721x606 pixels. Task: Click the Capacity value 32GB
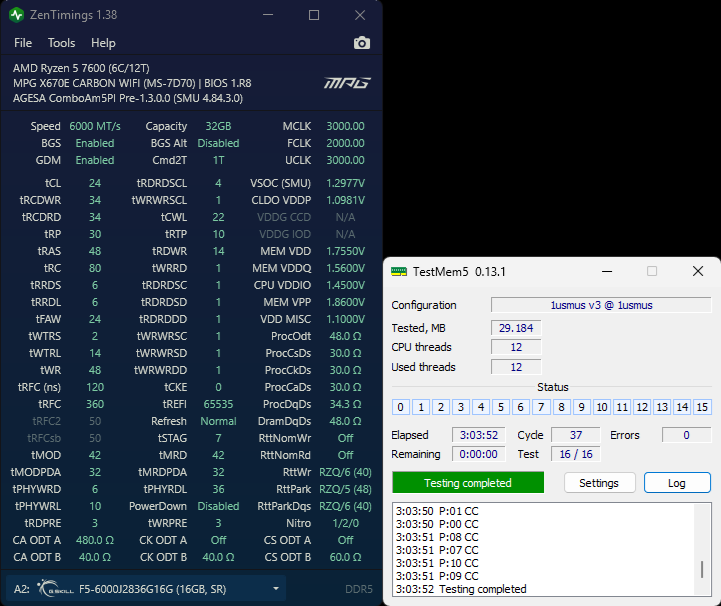click(218, 126)
